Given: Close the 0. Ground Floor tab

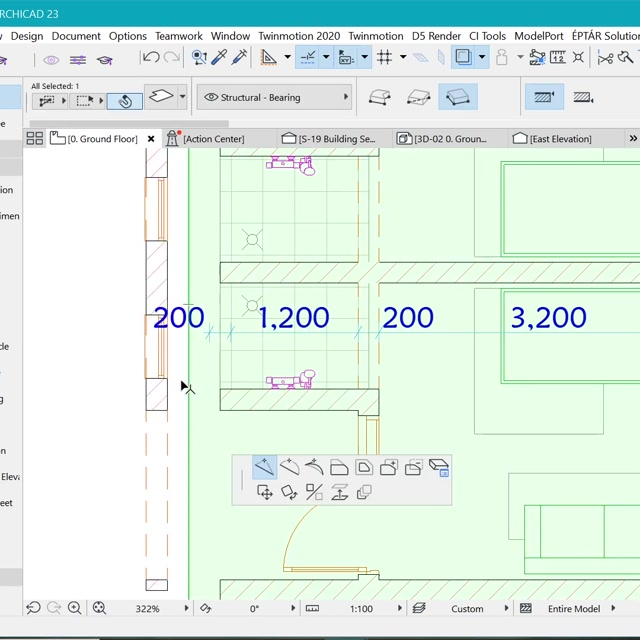Looking at the screenshot, I should 151,139.
